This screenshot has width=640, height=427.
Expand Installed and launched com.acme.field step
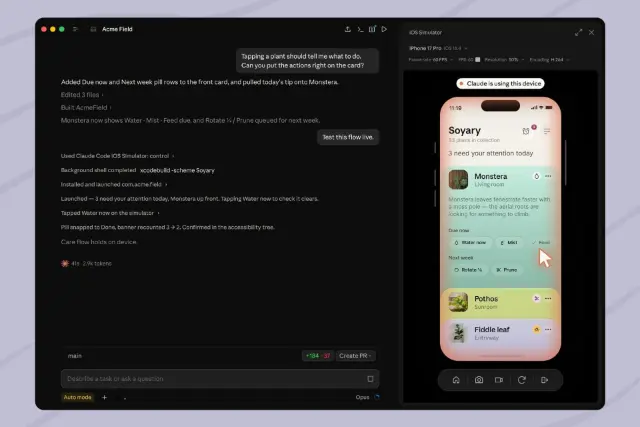point(114,185)
